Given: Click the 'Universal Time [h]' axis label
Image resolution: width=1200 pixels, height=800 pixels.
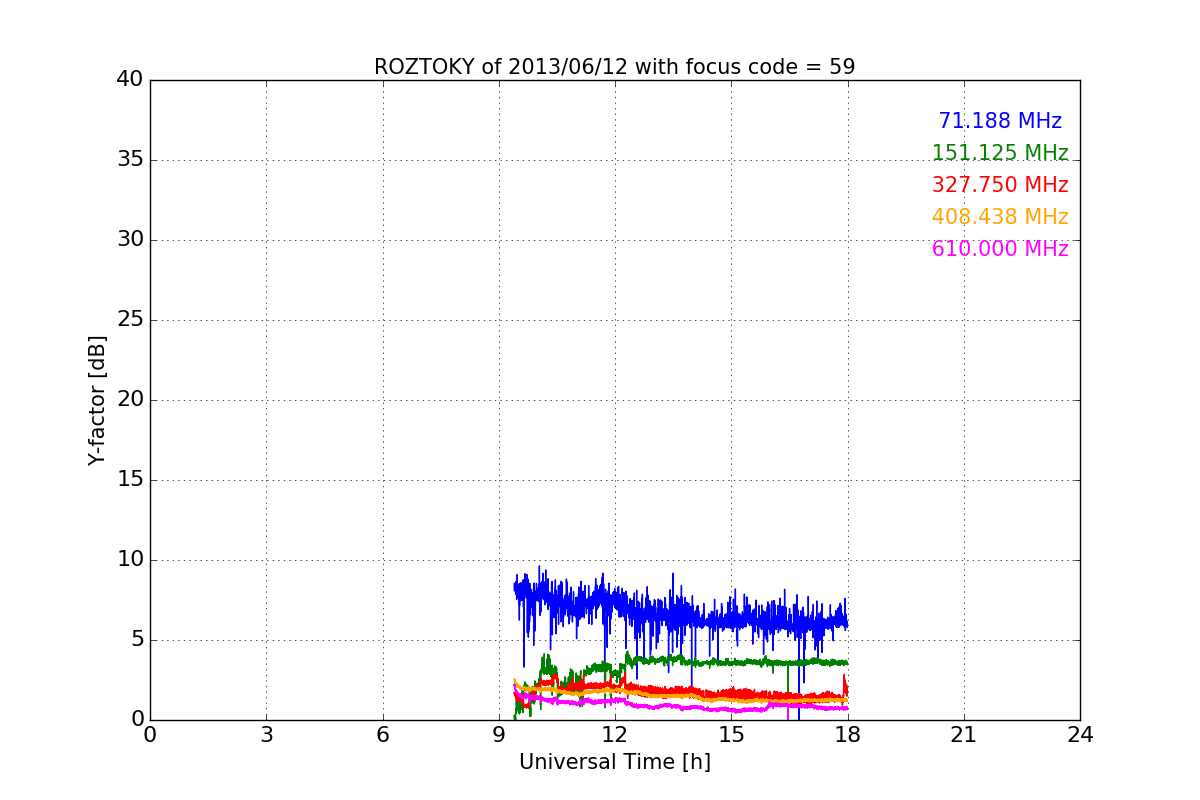Looking at the screenshot, I should [615, 763].
